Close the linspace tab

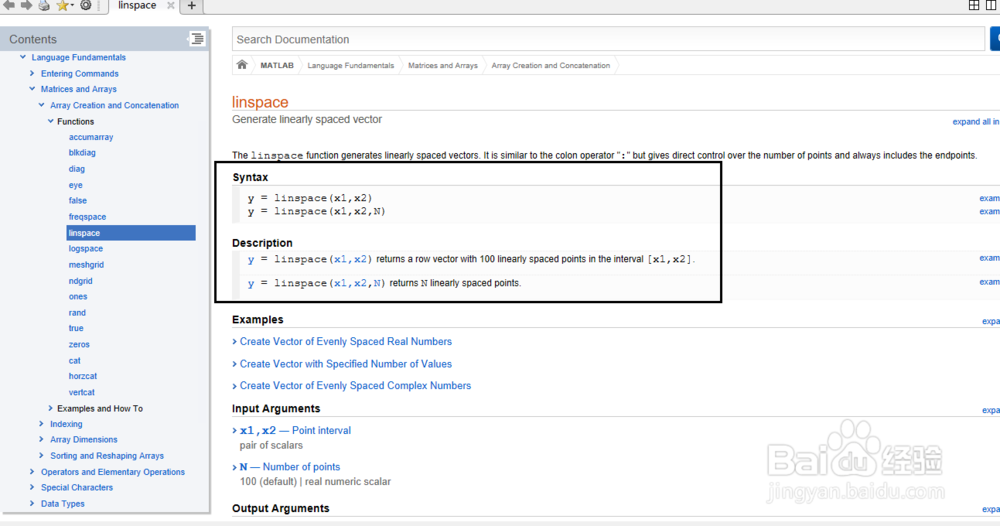click(169, 5)
